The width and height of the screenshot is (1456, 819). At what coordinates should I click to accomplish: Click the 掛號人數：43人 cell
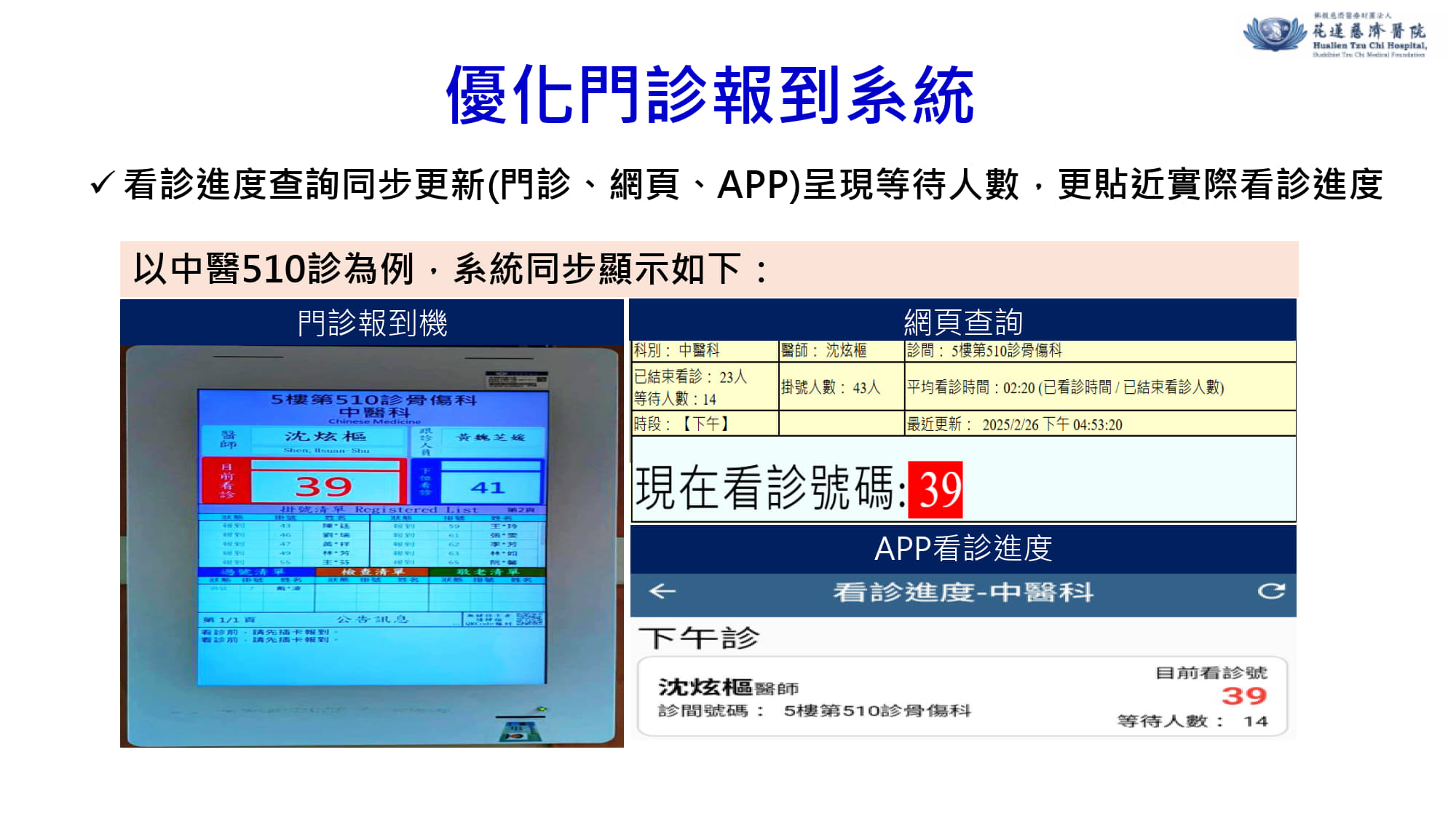[x=831, y=387]
